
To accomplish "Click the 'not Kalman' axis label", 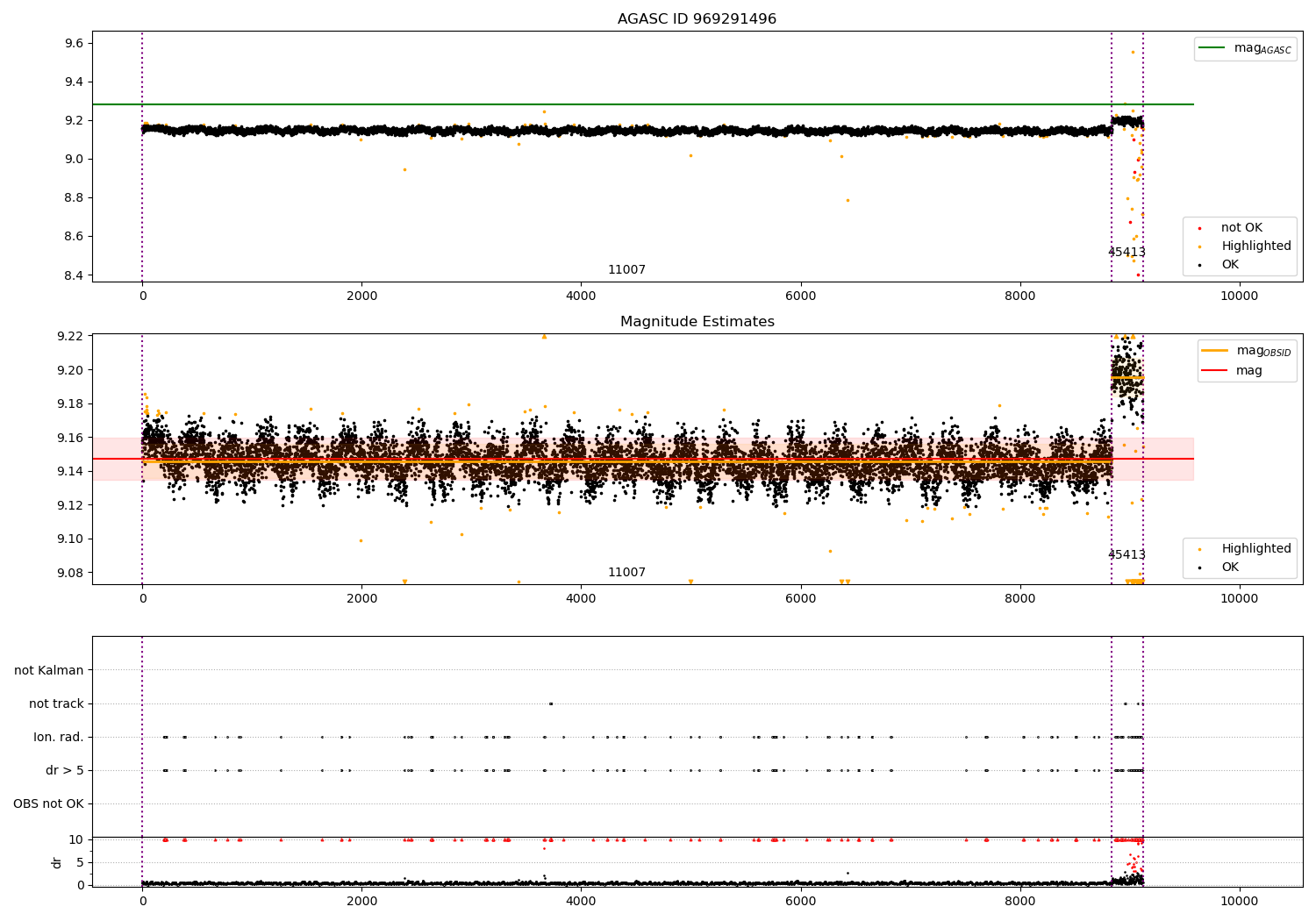I will pyautogui.click(x=49, y=671).
